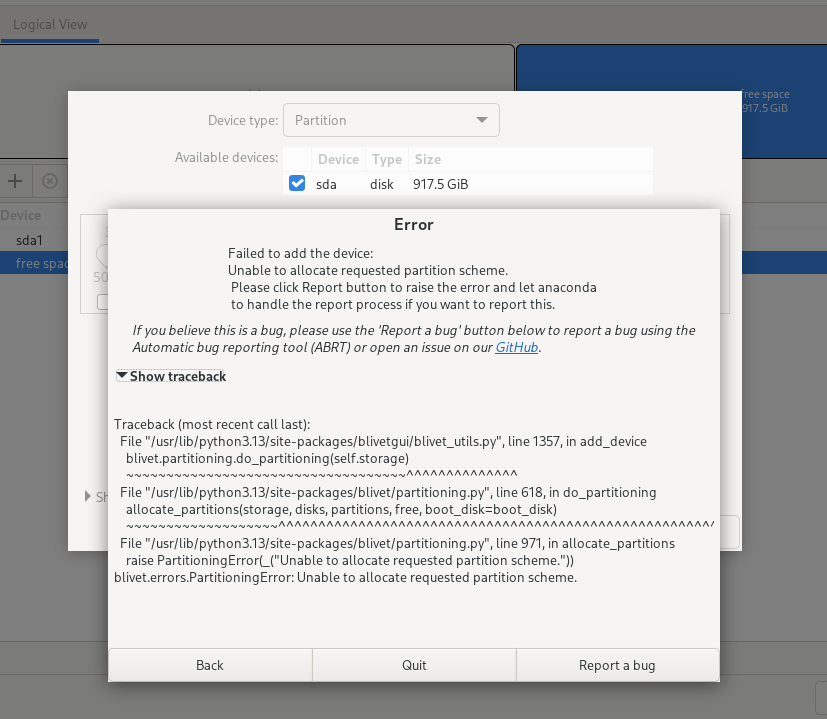Click the remove device icon
The height and width of the screenshot is (719, 827).
tap(49, 181)
